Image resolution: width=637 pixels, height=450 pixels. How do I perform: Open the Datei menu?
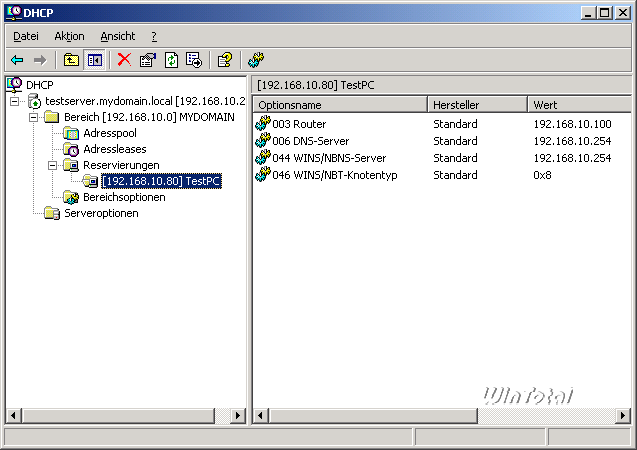click(x=26, y=36)
